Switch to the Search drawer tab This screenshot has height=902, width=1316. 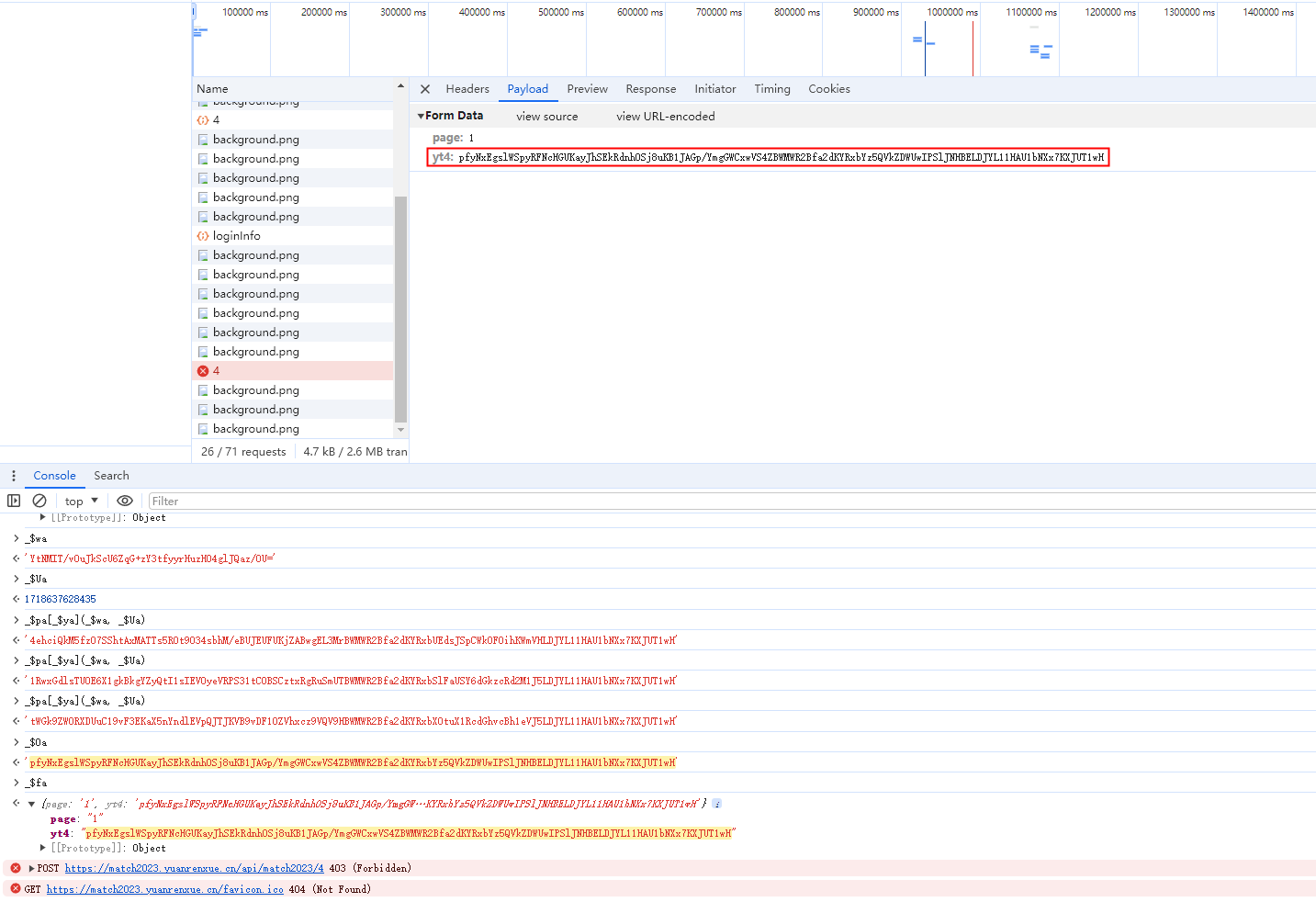point(111,476)
